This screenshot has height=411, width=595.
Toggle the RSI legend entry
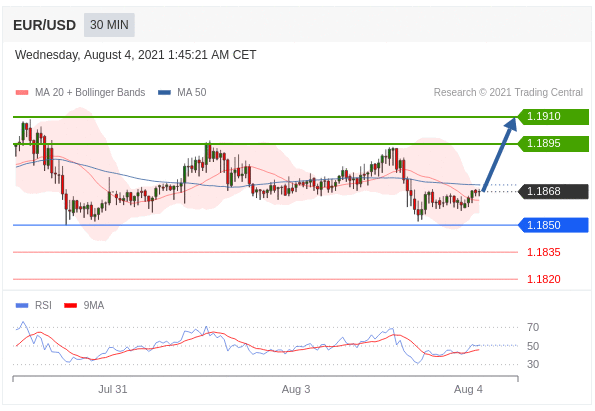pyautogui.click(x=34, y=305)
